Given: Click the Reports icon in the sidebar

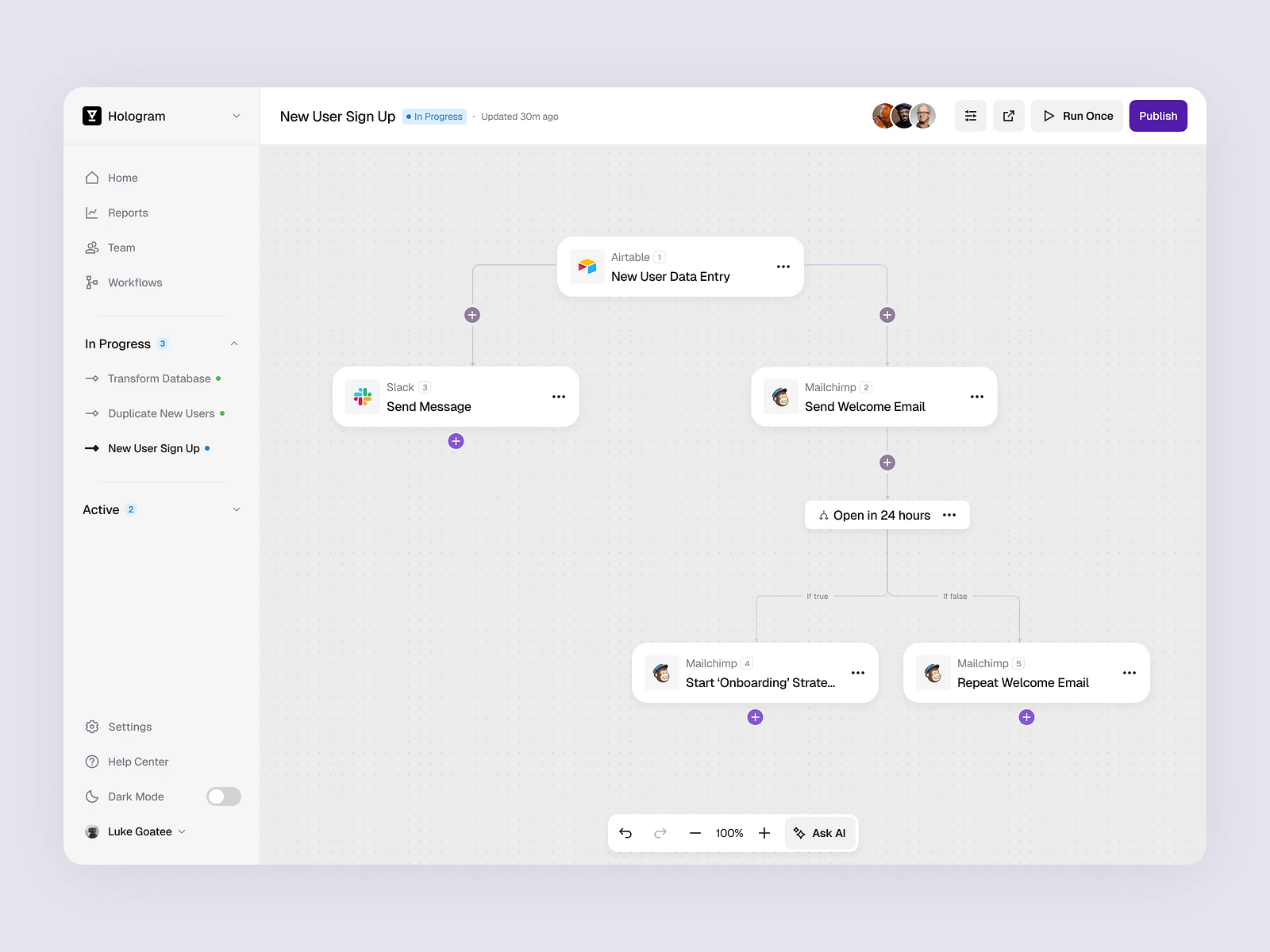Looking at the screenshot, I should tap(92, 213).
